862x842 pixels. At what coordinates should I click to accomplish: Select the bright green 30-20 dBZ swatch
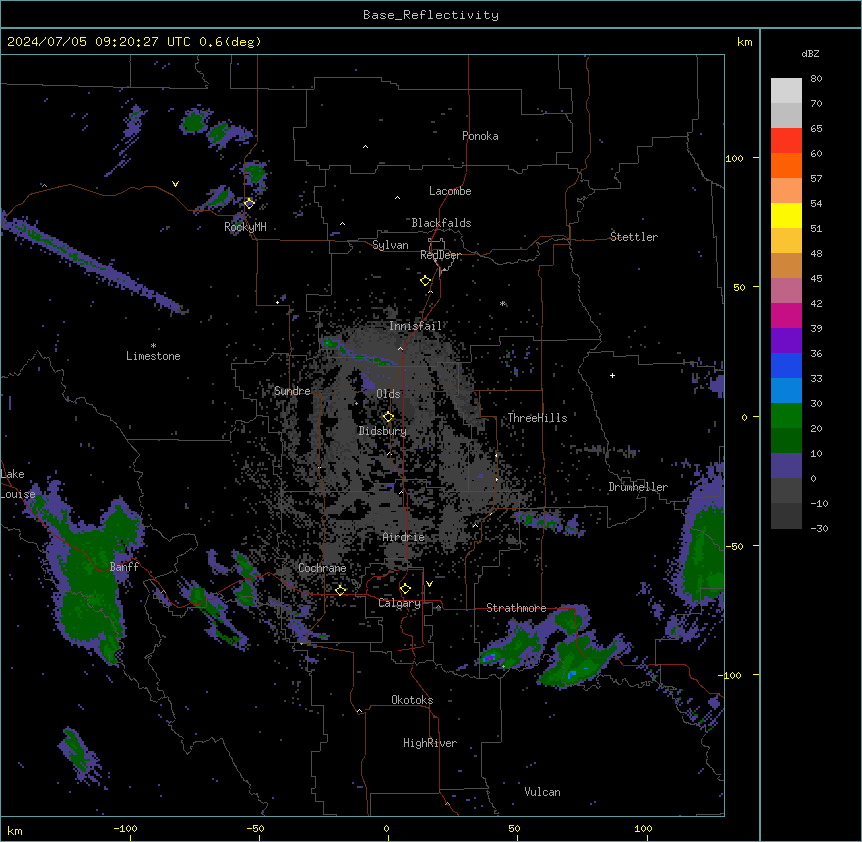point(786,416)
